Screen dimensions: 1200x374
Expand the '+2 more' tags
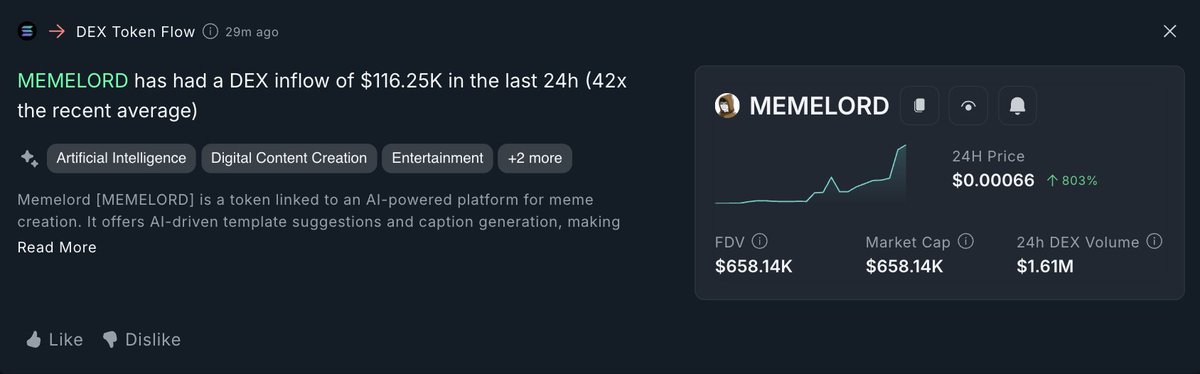[535, 158]
